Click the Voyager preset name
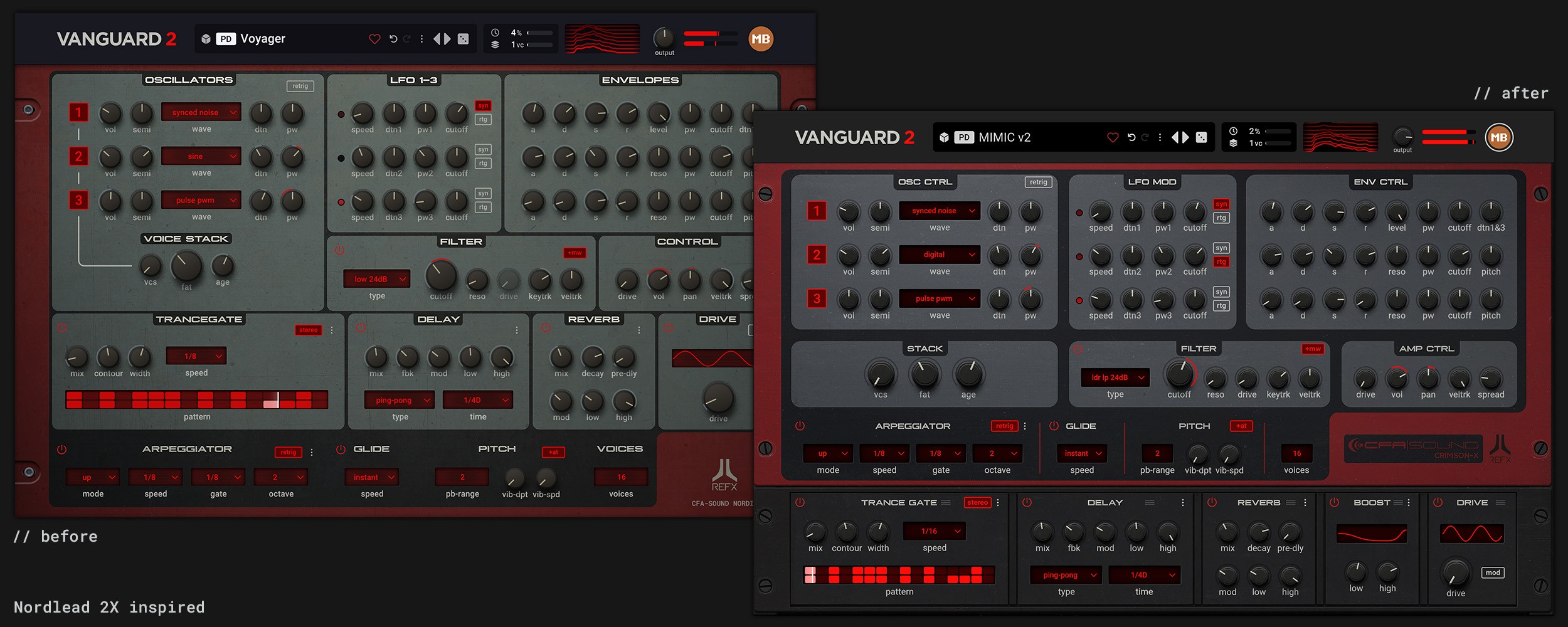1568x627 pixels. coord(263,39)
